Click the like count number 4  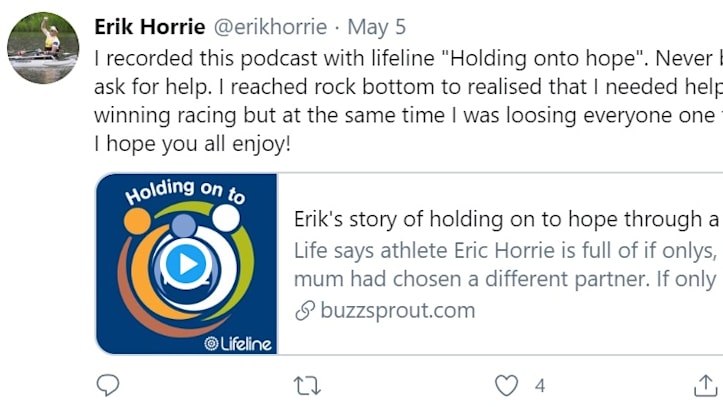(540, 385)
